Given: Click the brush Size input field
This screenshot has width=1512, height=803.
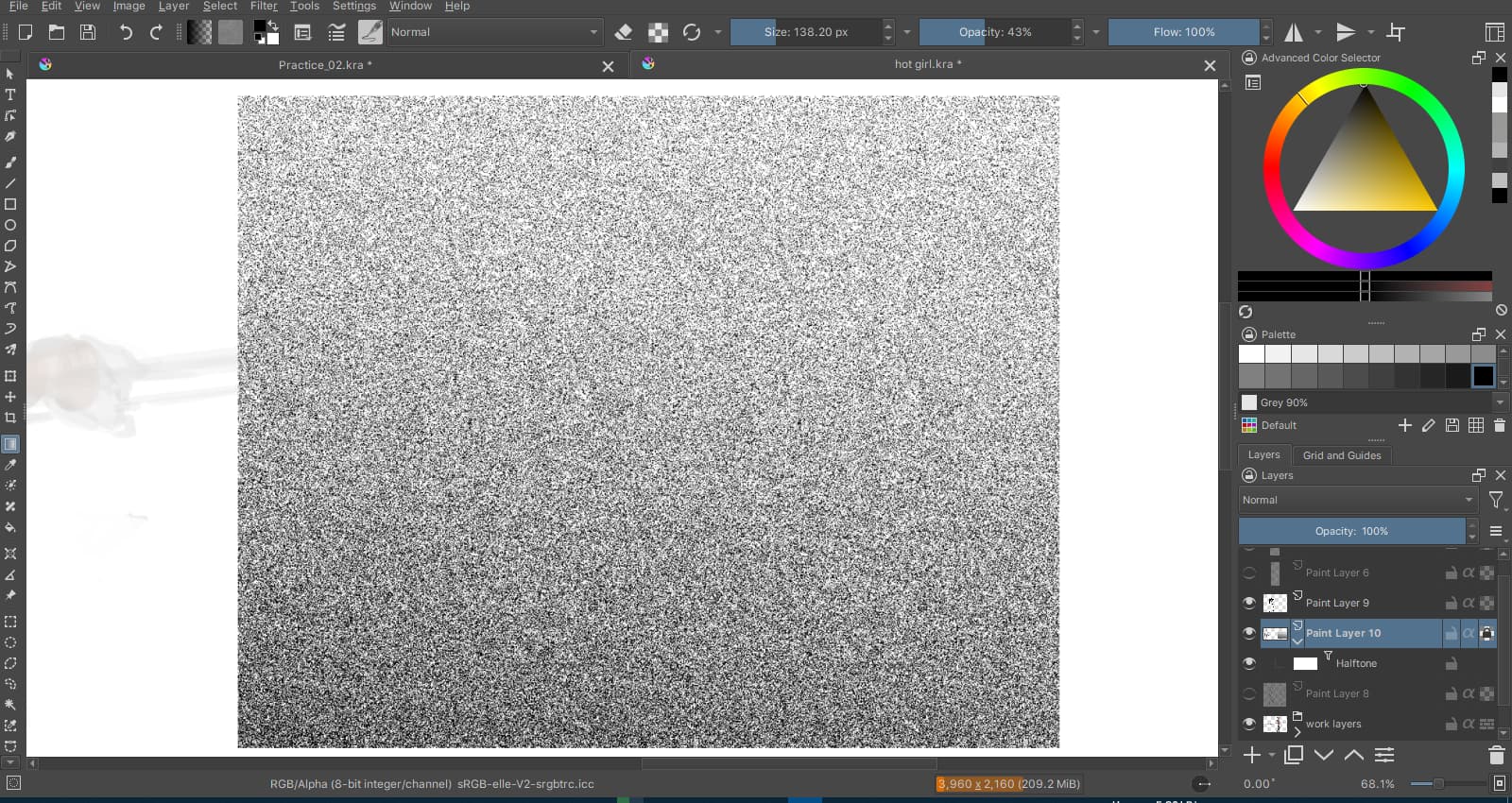Looking at the screenshot, I should pos(806,32).
